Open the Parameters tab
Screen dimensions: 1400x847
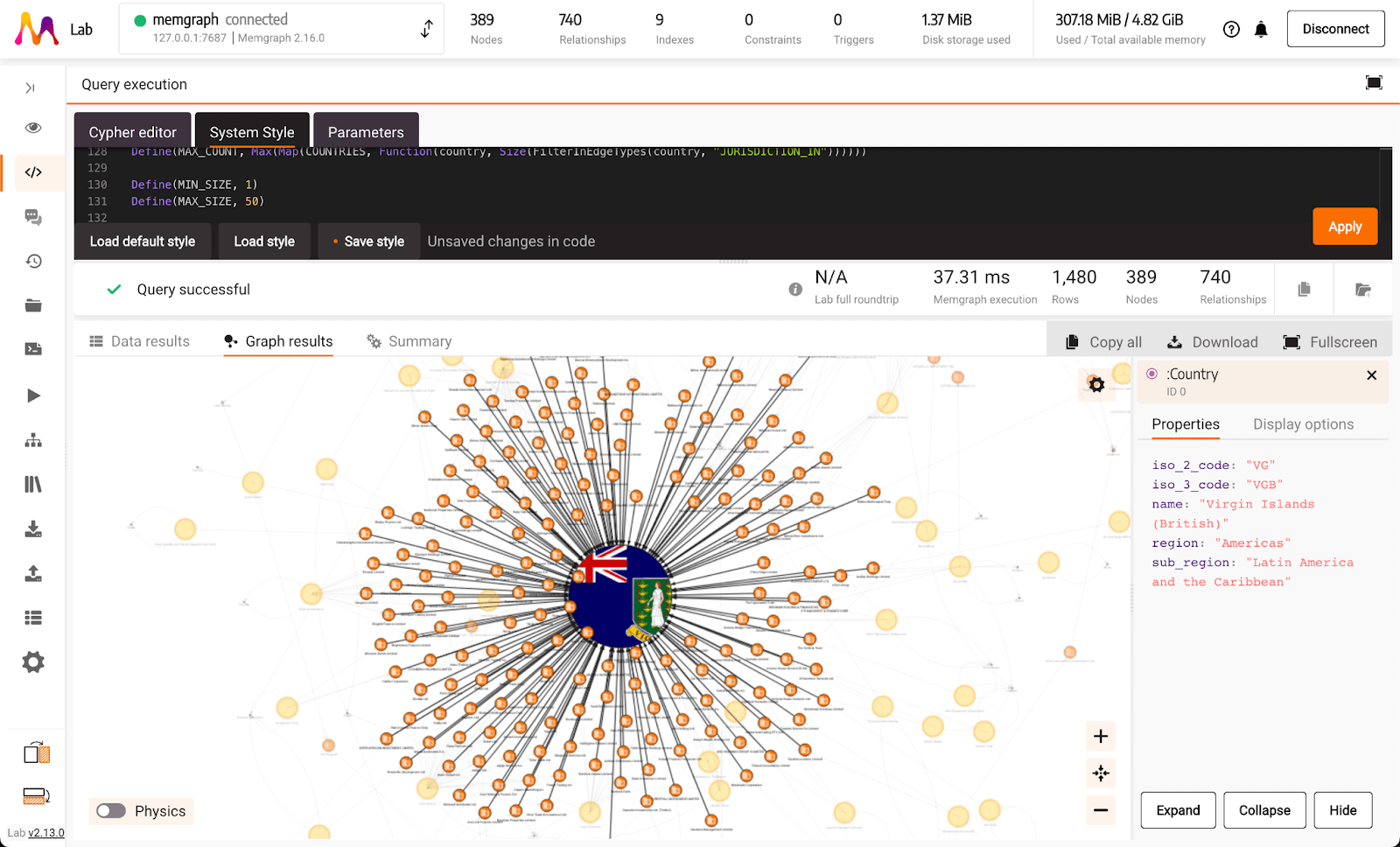[366, 131]
